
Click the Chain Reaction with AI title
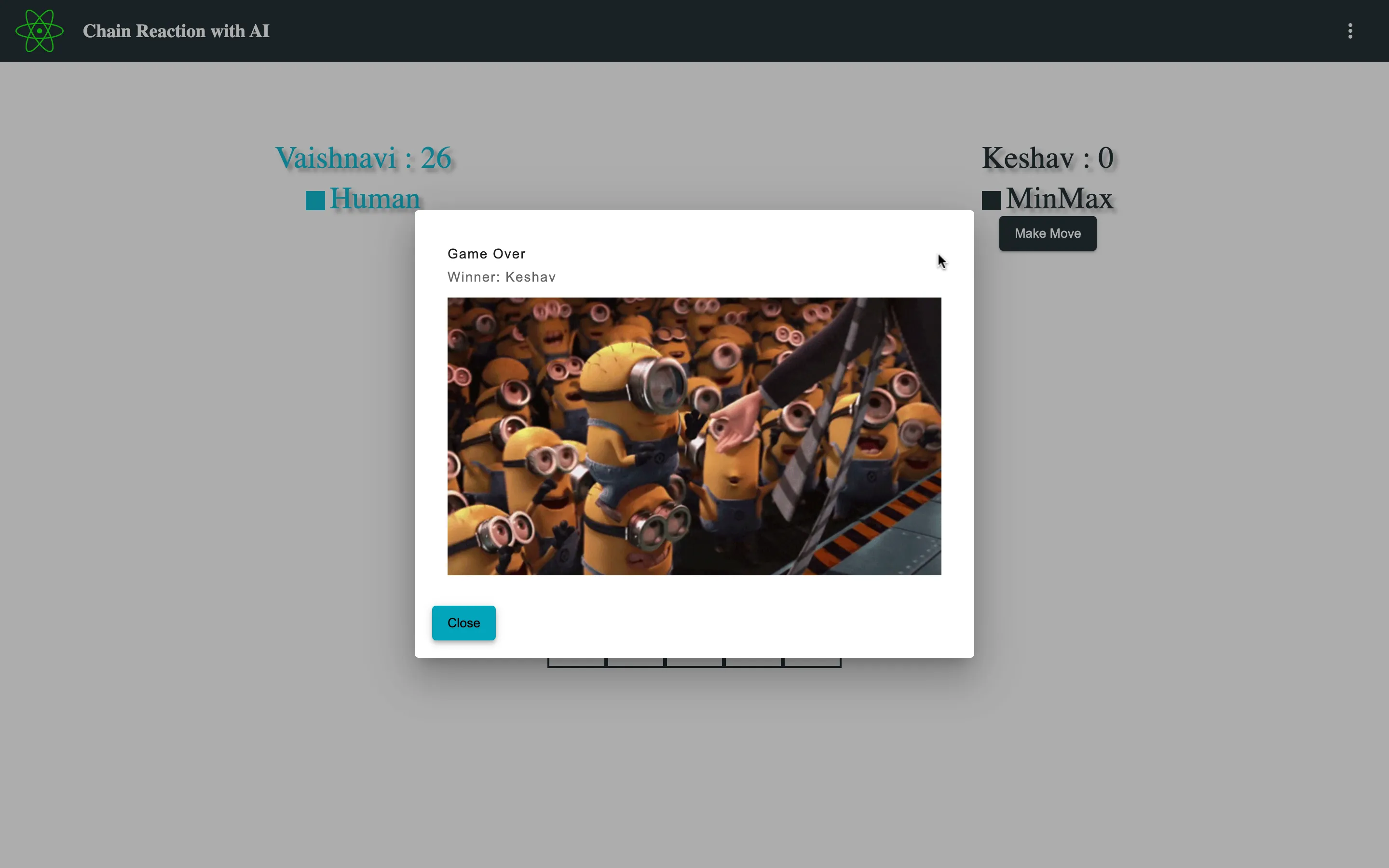pyautogui.click(x=176, y=31)
